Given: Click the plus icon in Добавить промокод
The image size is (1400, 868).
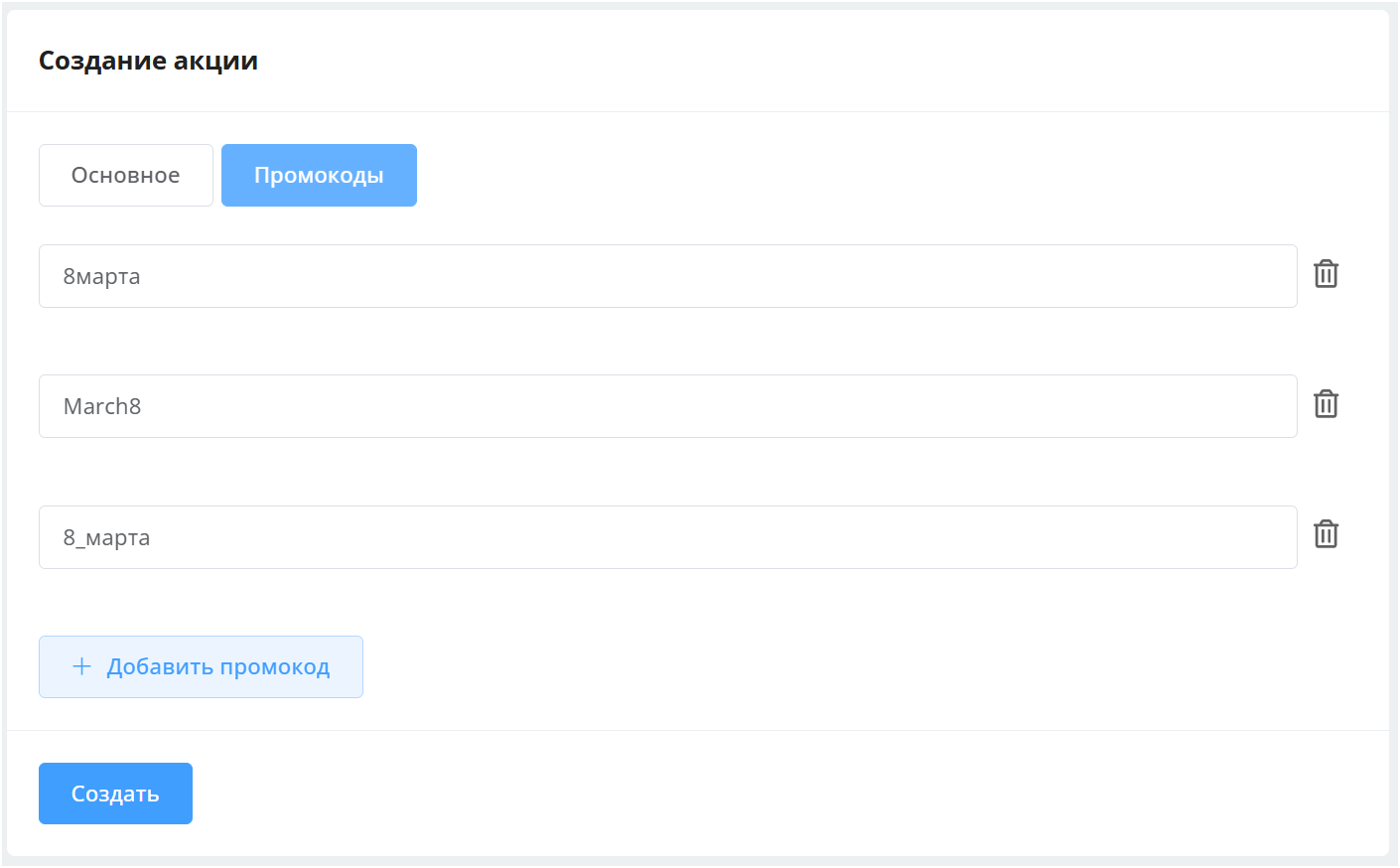Looking at the screenshot, I should click(82, 666).
